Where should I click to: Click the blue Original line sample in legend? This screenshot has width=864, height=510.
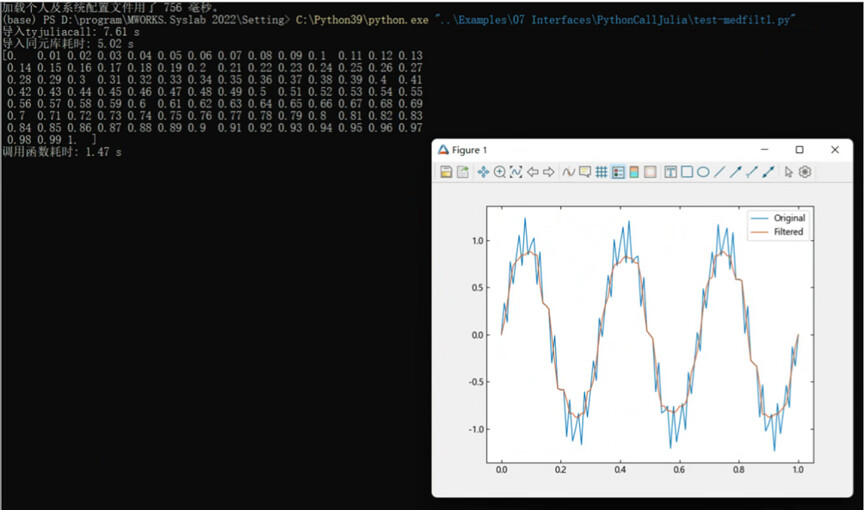click(759, 218)
